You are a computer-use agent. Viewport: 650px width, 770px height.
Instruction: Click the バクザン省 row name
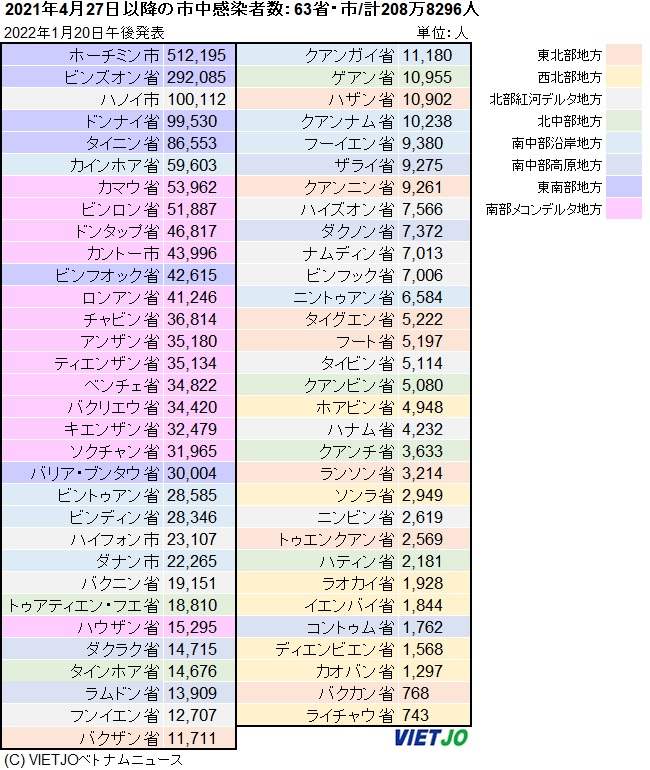[119, 738]
